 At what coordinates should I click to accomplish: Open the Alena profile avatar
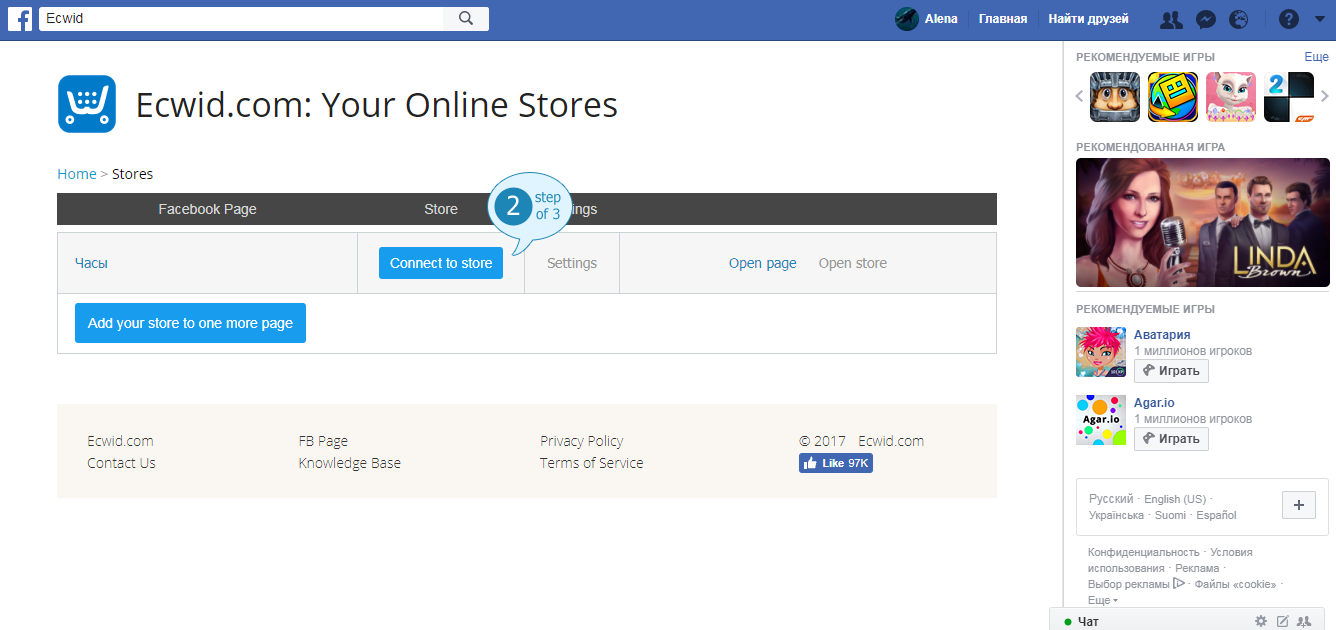(906, 19)
